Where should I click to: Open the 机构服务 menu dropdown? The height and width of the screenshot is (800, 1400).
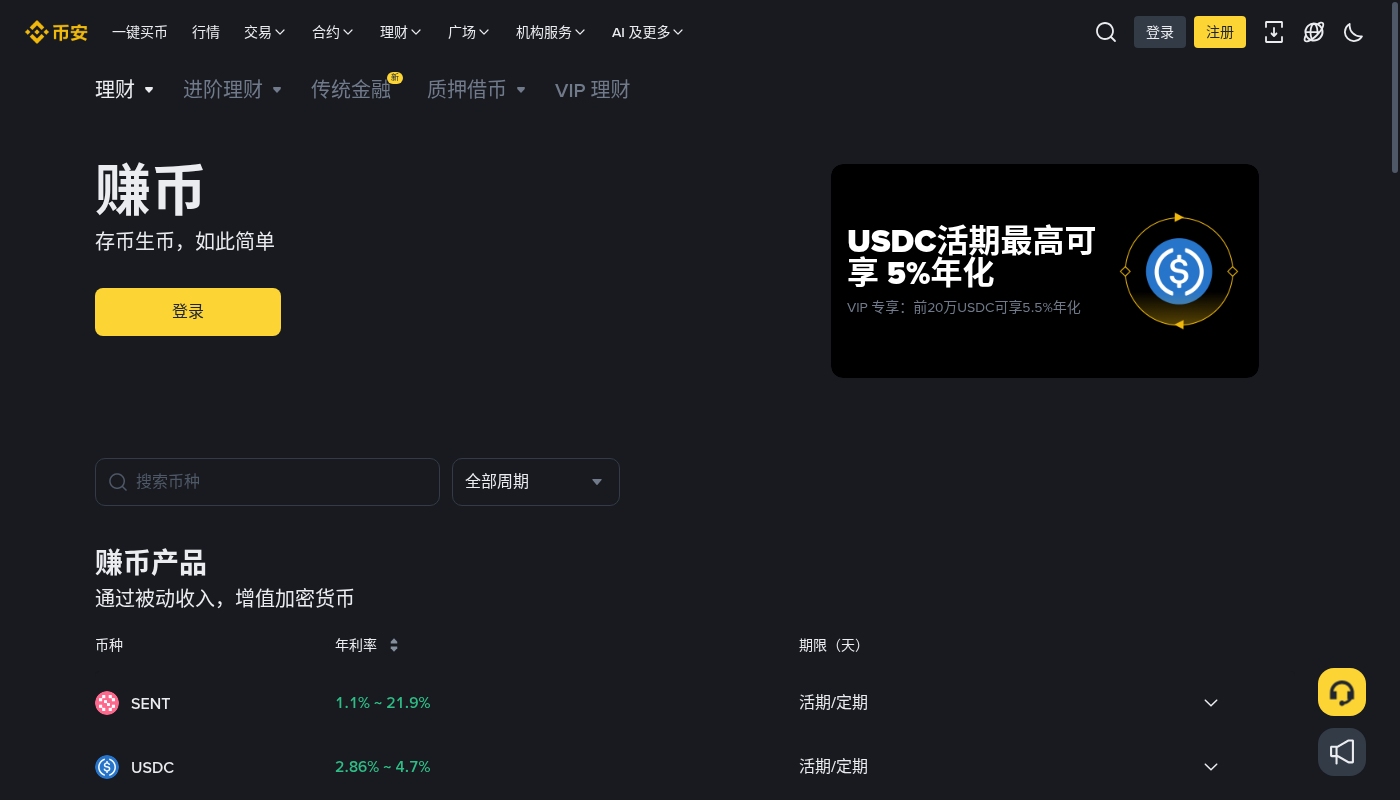(x=551, y=32)
